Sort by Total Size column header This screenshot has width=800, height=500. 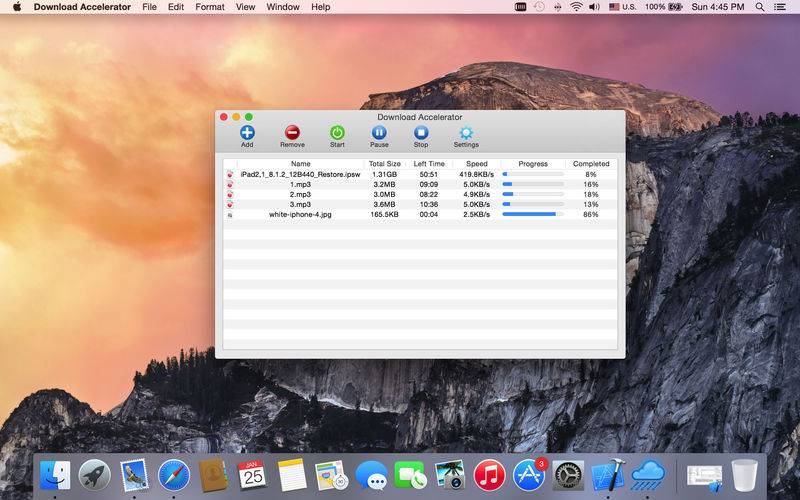pyautogui.click(x=385, y=164)
